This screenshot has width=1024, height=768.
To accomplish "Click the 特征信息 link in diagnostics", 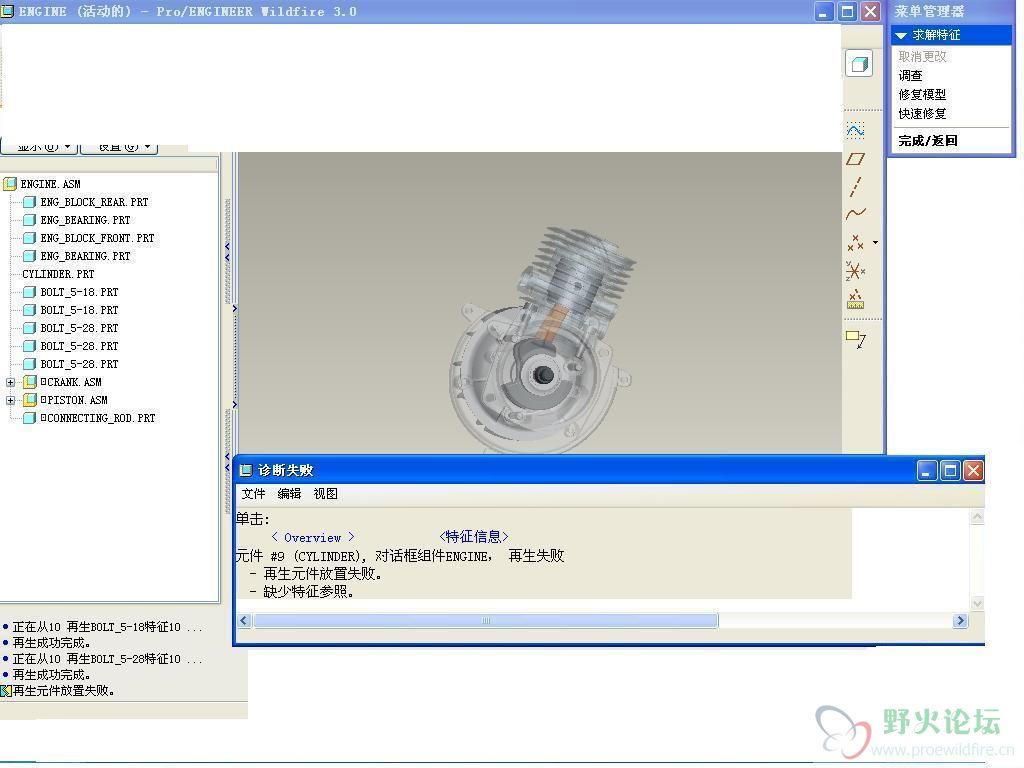I will pos(473,537).
